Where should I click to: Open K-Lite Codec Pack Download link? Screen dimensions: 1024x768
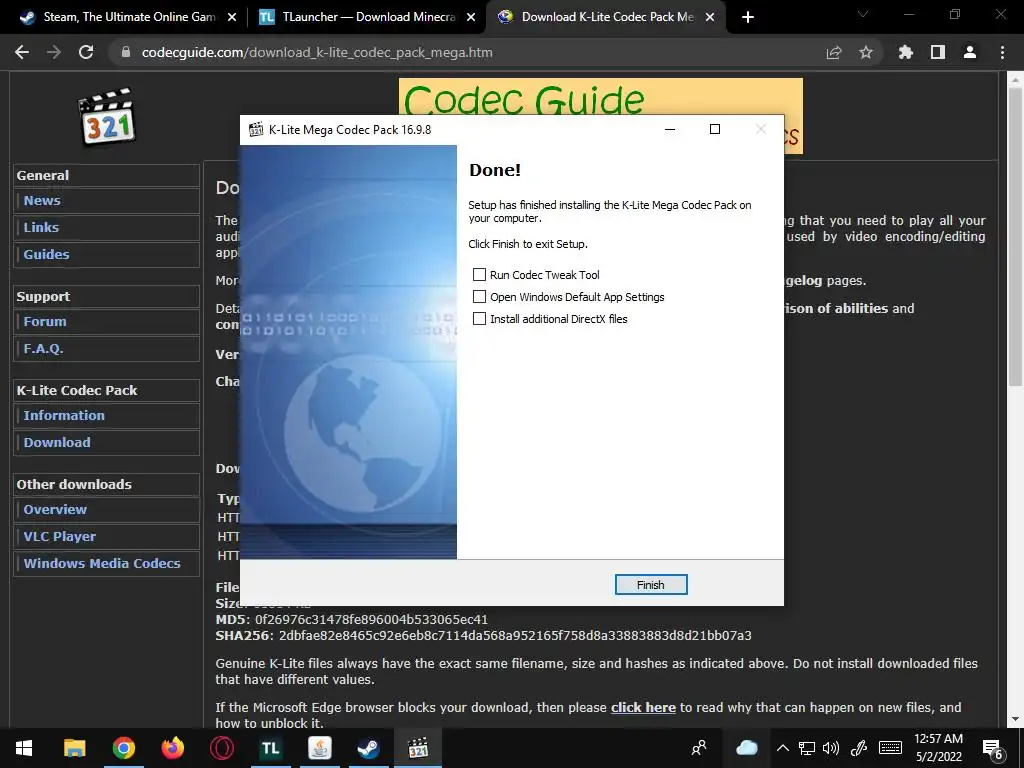click(57, 442)
